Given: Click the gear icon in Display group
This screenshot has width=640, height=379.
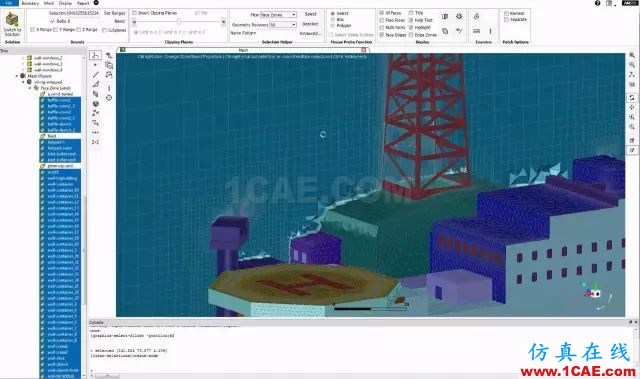Looking at the screenshot, I should pyautogui.click(x=459, y=16).
